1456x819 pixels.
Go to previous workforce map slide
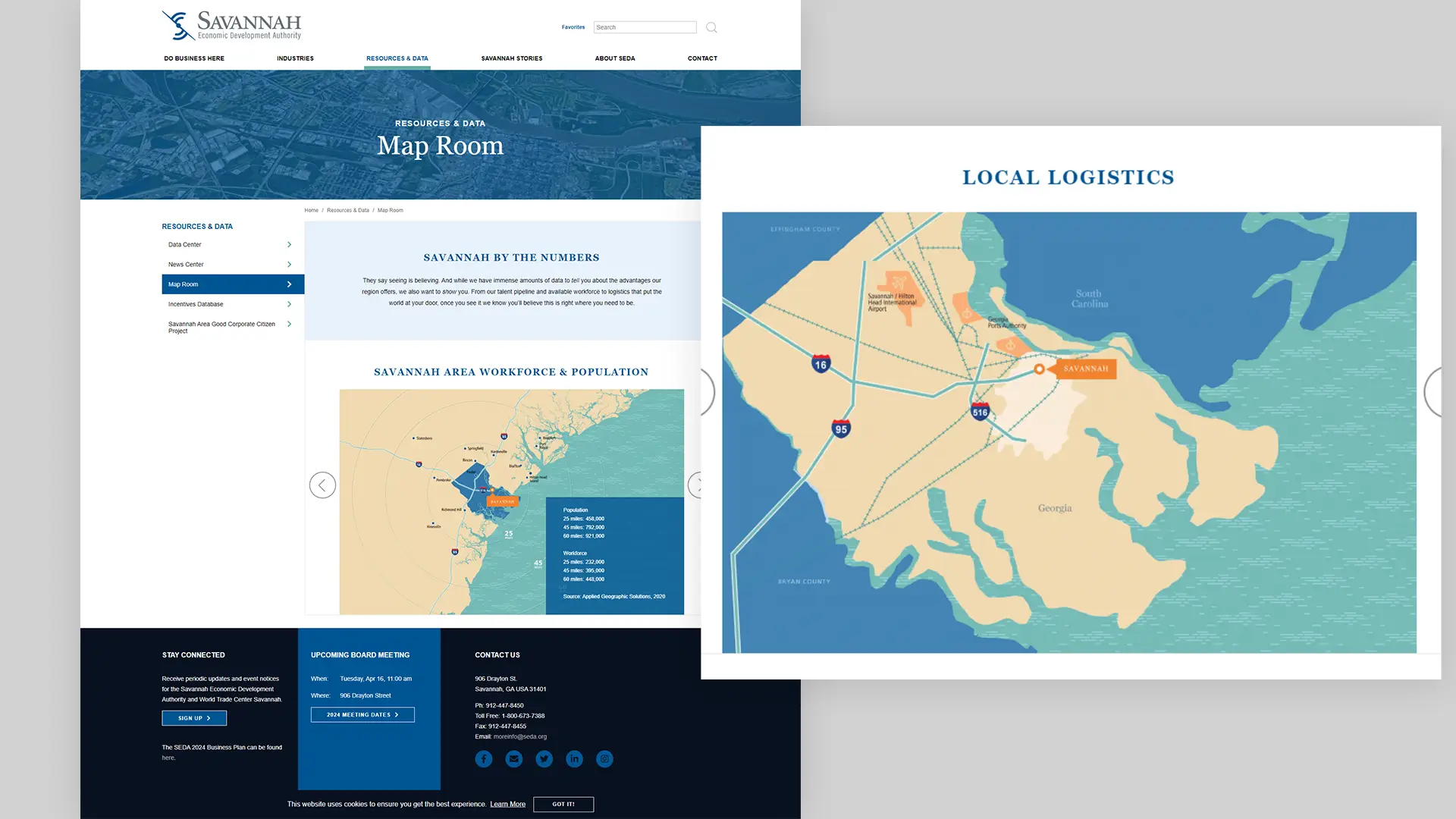[x=322, y=485]
